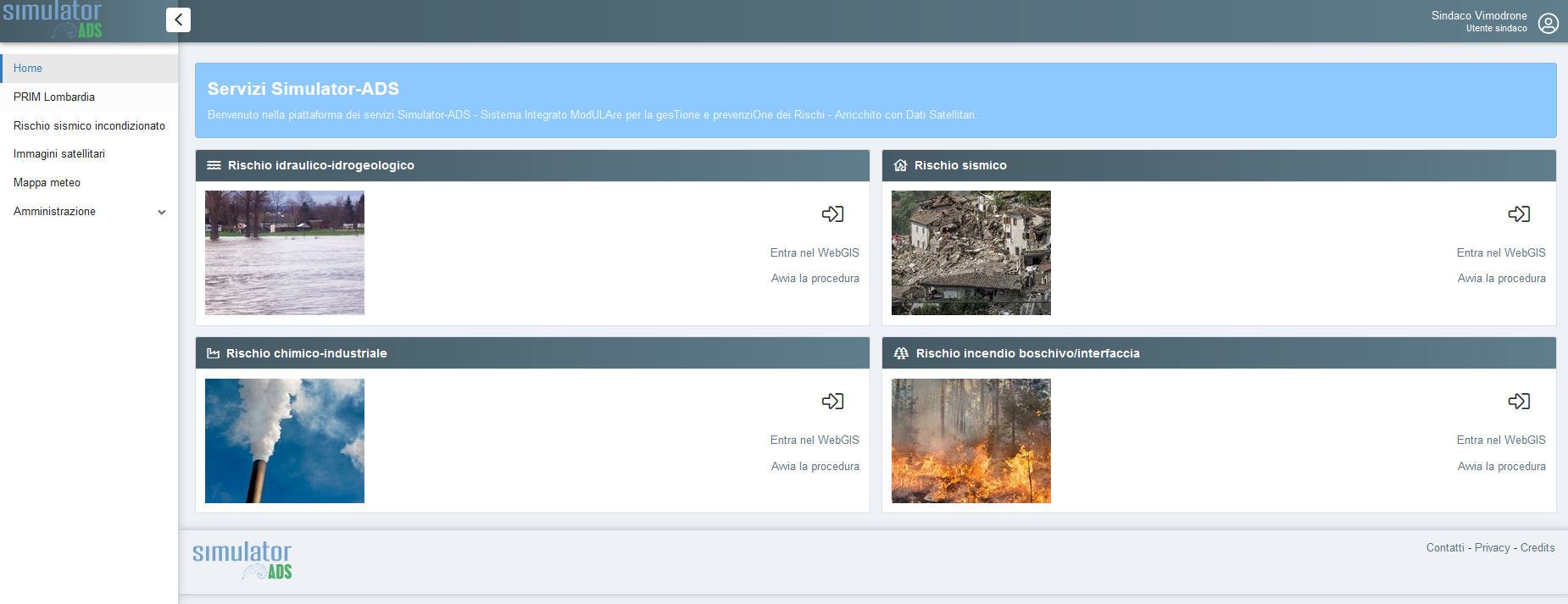Click the Rischio incendio boschivo fire icon

pyautogui.click(x=901, y=353)
